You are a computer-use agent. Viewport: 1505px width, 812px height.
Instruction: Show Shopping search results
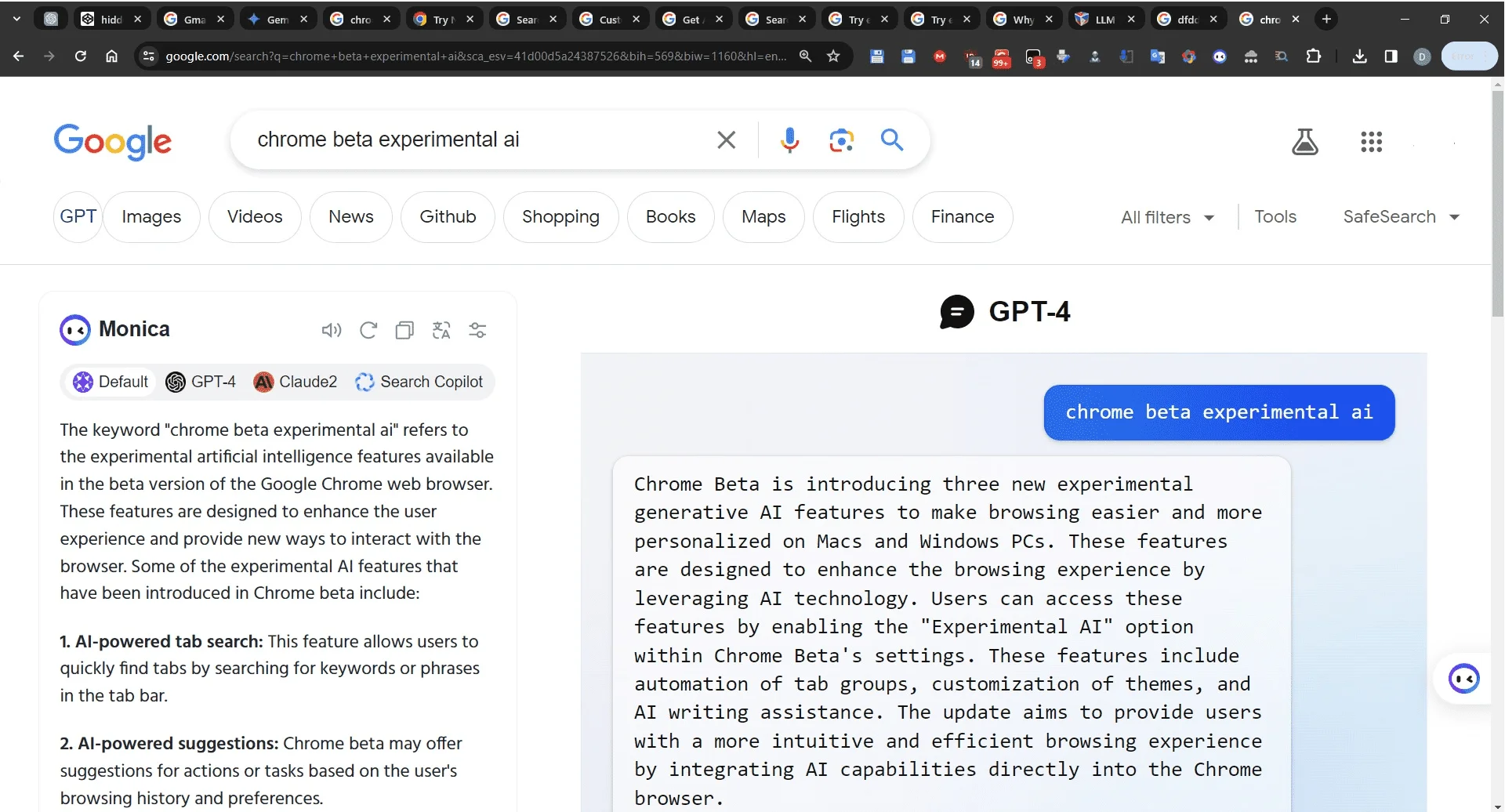pyautogui.click(x=560, y=217)
